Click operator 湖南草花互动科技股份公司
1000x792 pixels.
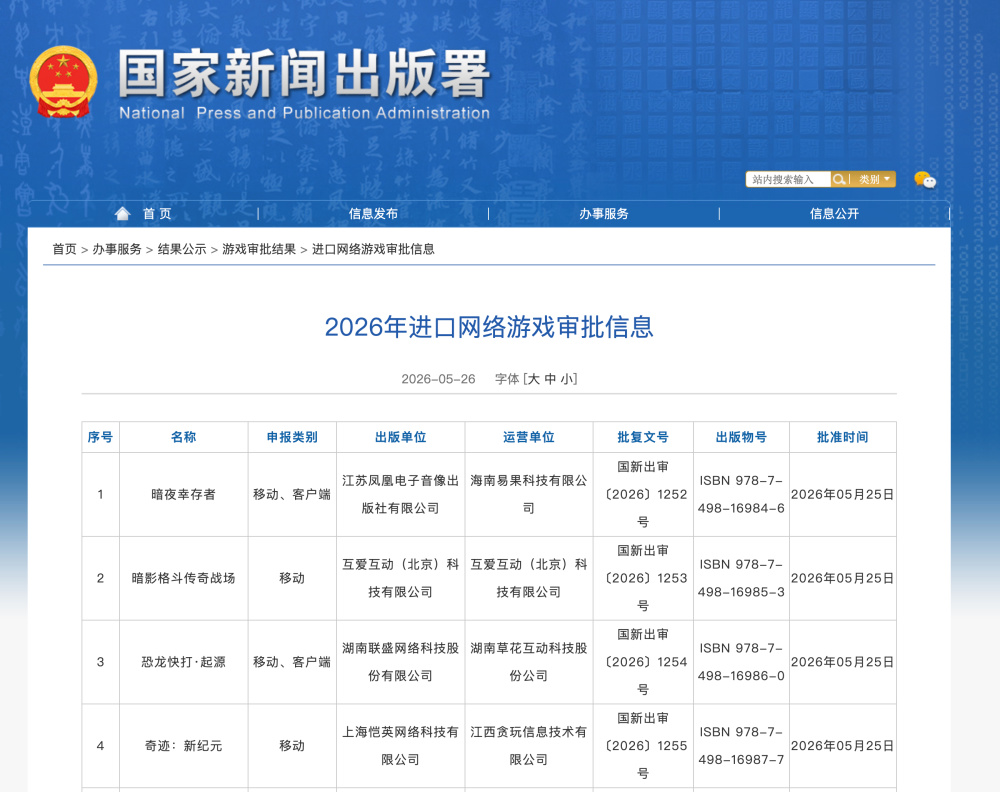[x=529, y=662]
